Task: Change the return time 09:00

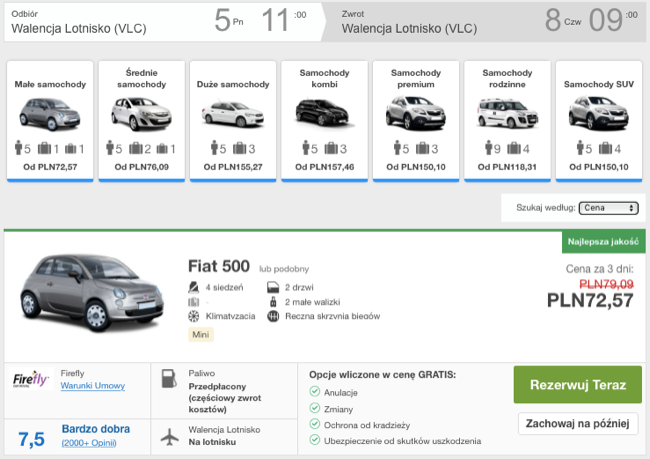Action: click(x=613, y=20)
